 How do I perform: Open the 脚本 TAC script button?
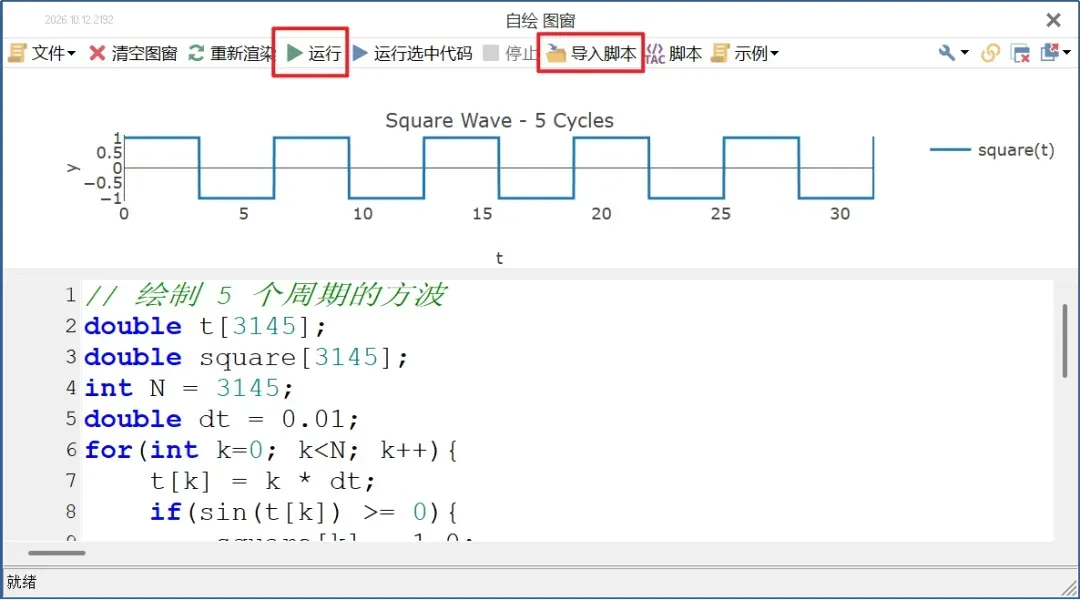tap(673, 53)
